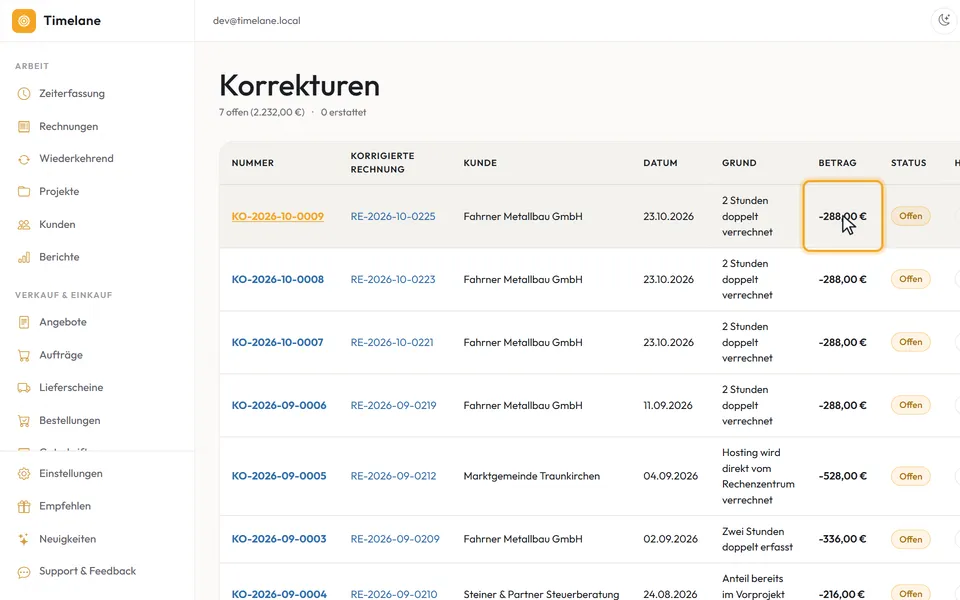Click '7 offen (2.232,00 €)' summary
Viewport: 960px width, 600px height.
(261, 112)
